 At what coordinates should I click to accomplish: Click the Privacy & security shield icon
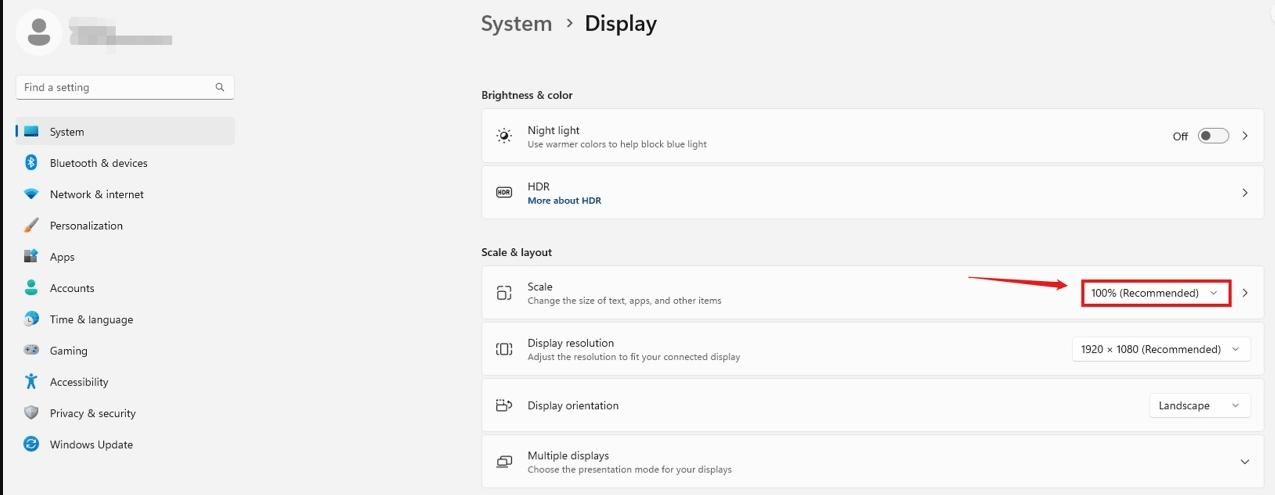31,413
